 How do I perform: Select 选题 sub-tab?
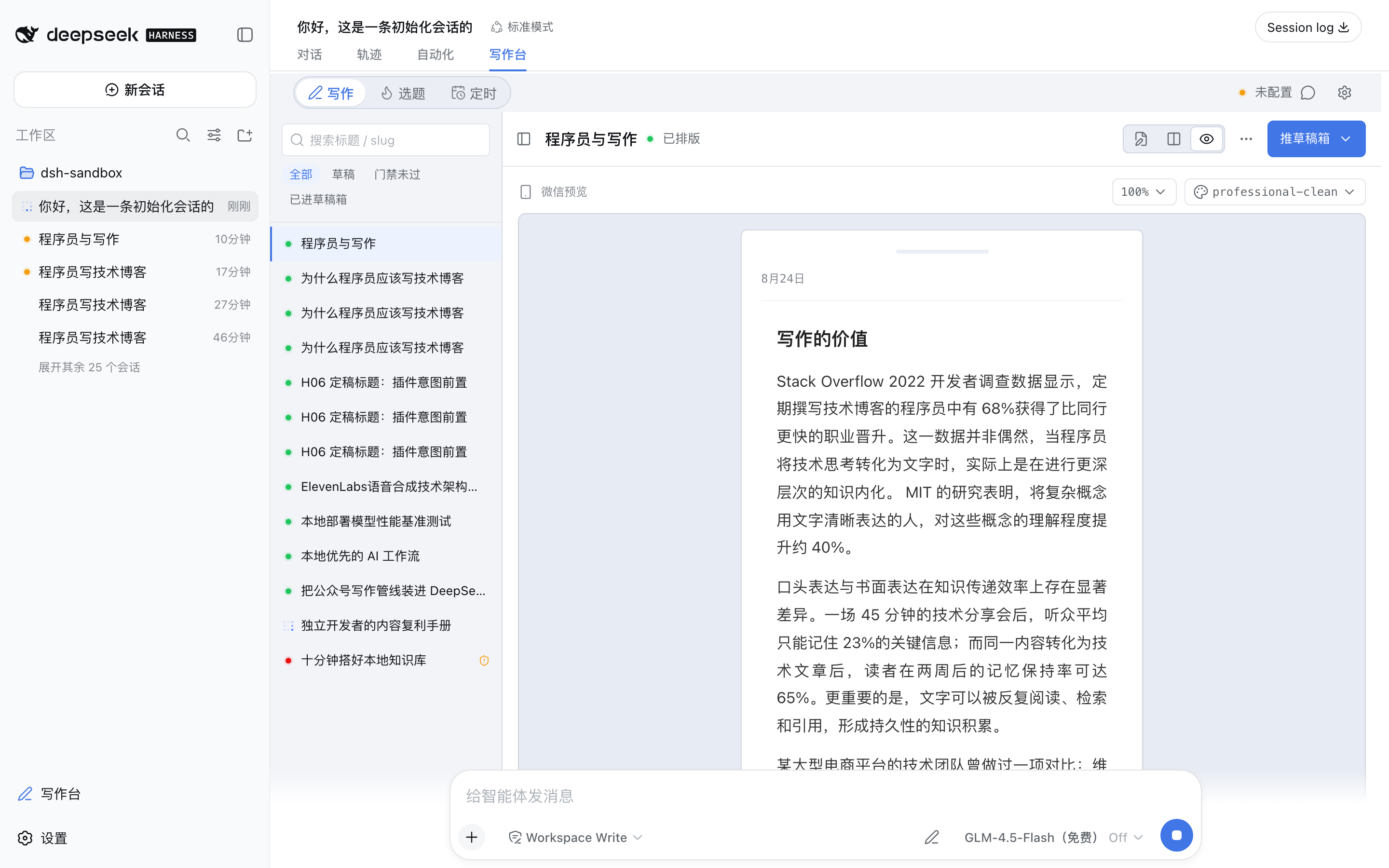coord(403,93)
